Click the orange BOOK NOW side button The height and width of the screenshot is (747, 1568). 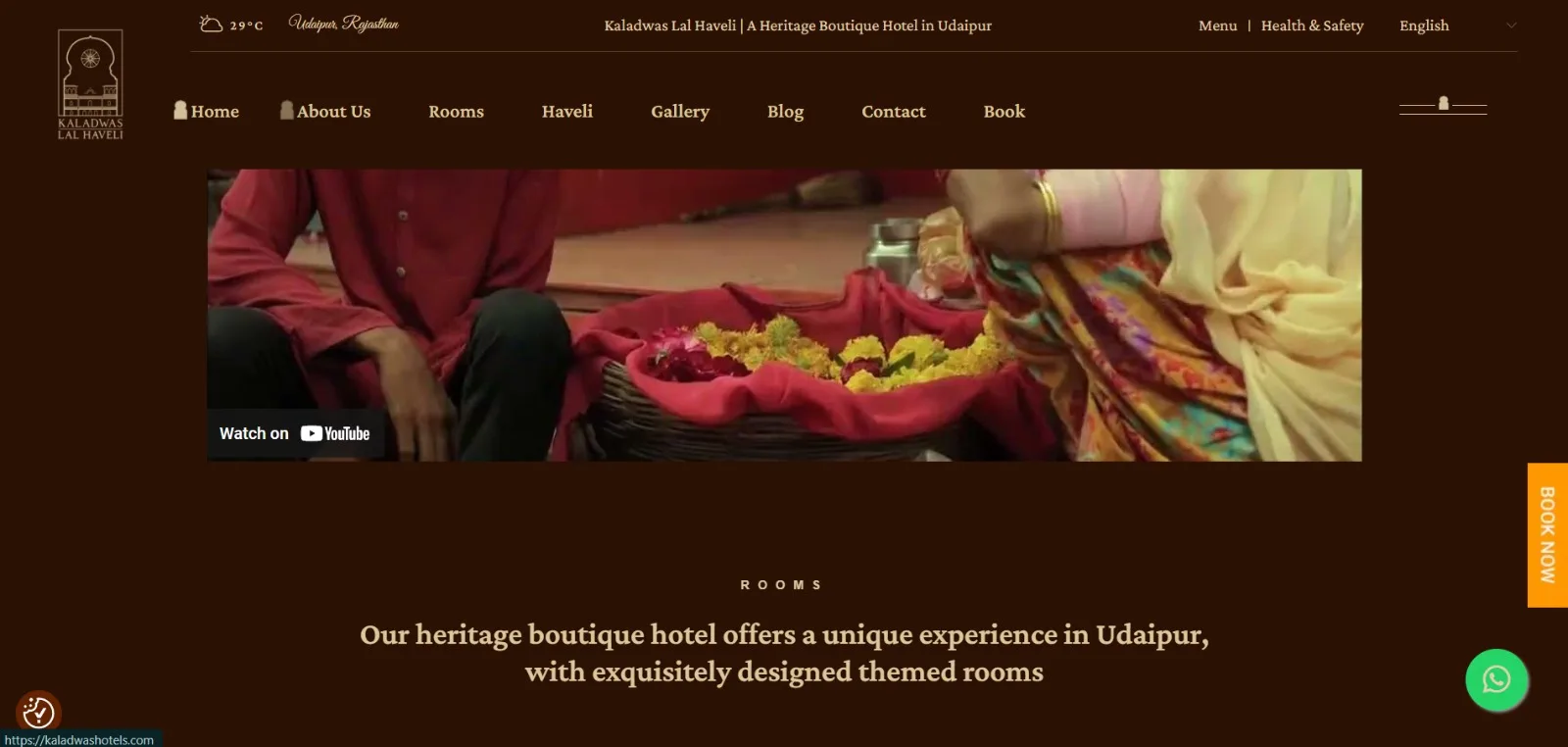1547,535
